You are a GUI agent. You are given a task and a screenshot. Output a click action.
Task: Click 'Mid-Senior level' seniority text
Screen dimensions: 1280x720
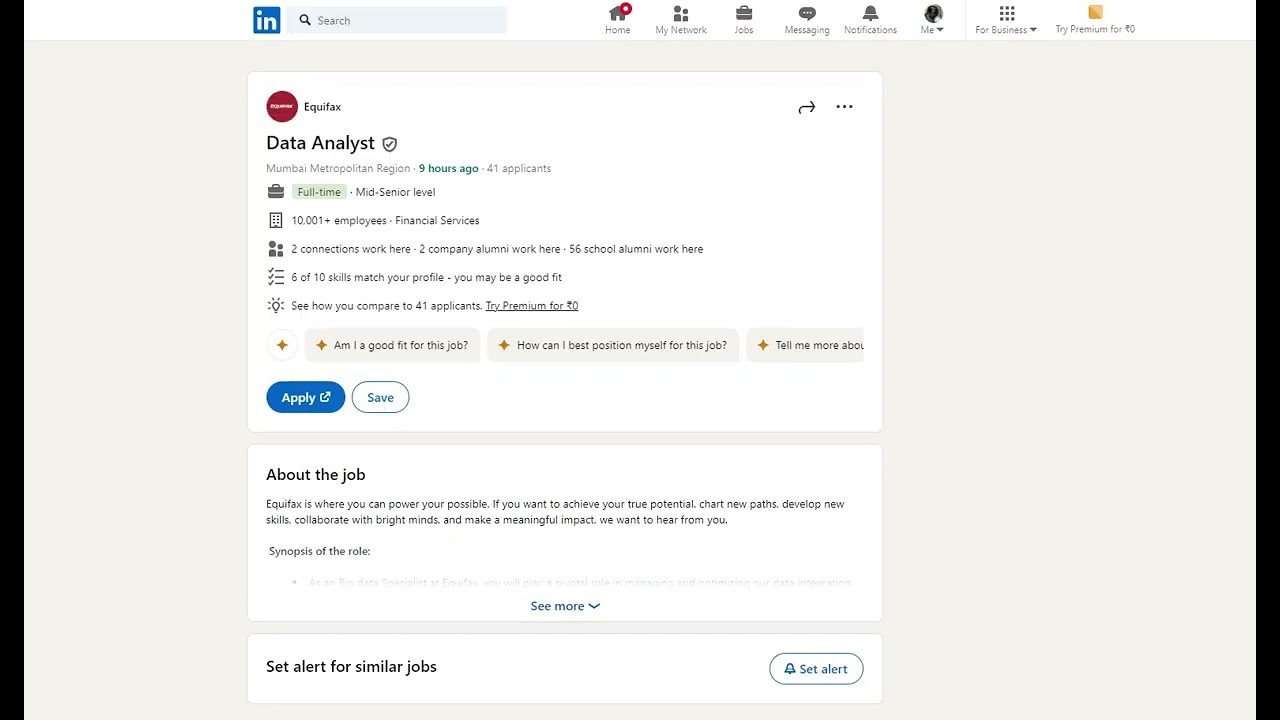pos(396,192)
